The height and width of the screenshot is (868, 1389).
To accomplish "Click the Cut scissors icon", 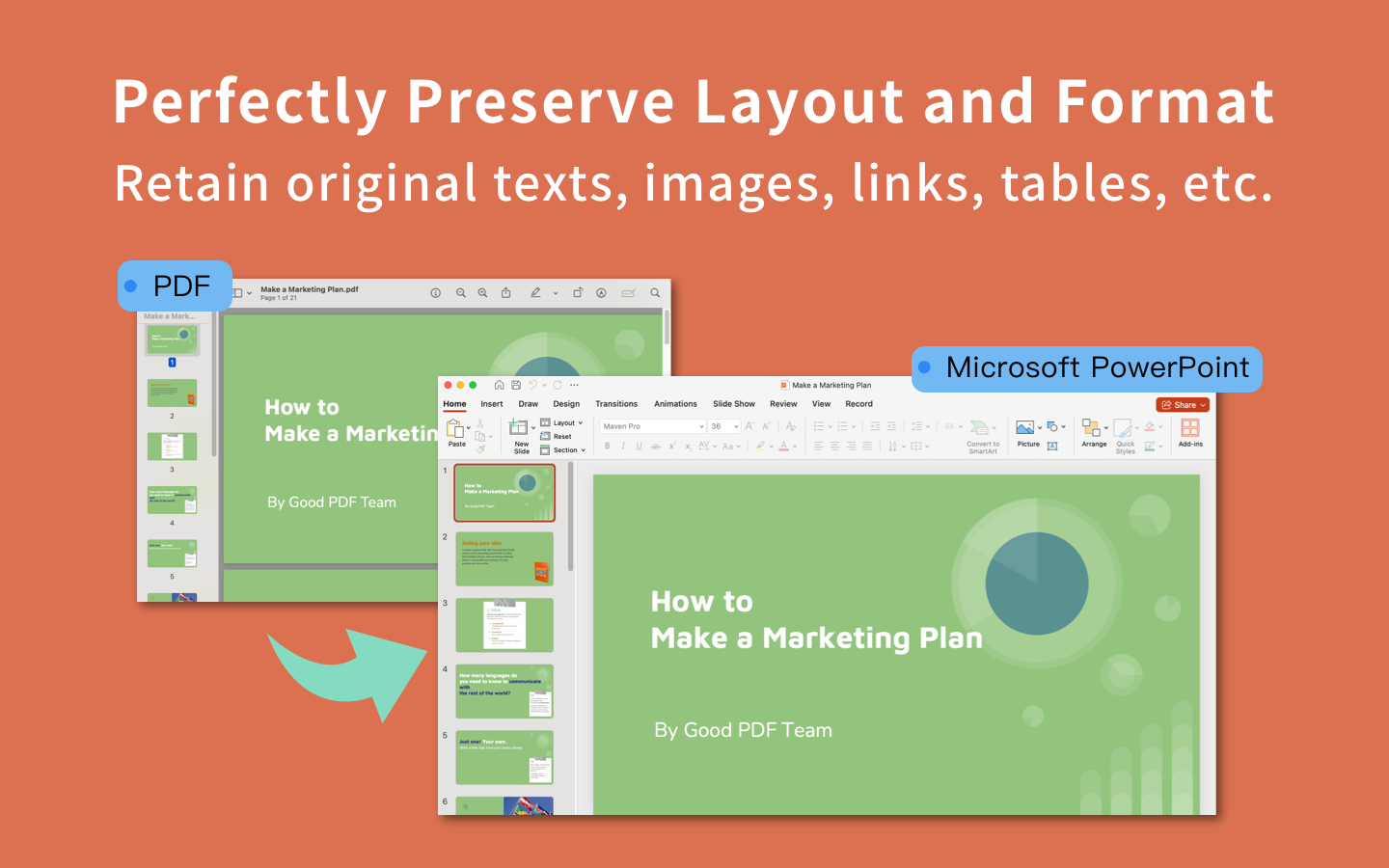I will (479, 423).
